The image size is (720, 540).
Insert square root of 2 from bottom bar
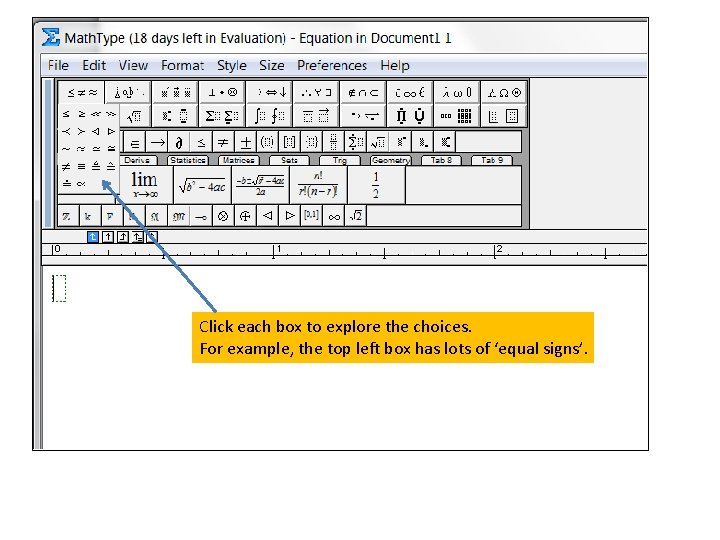356,216
